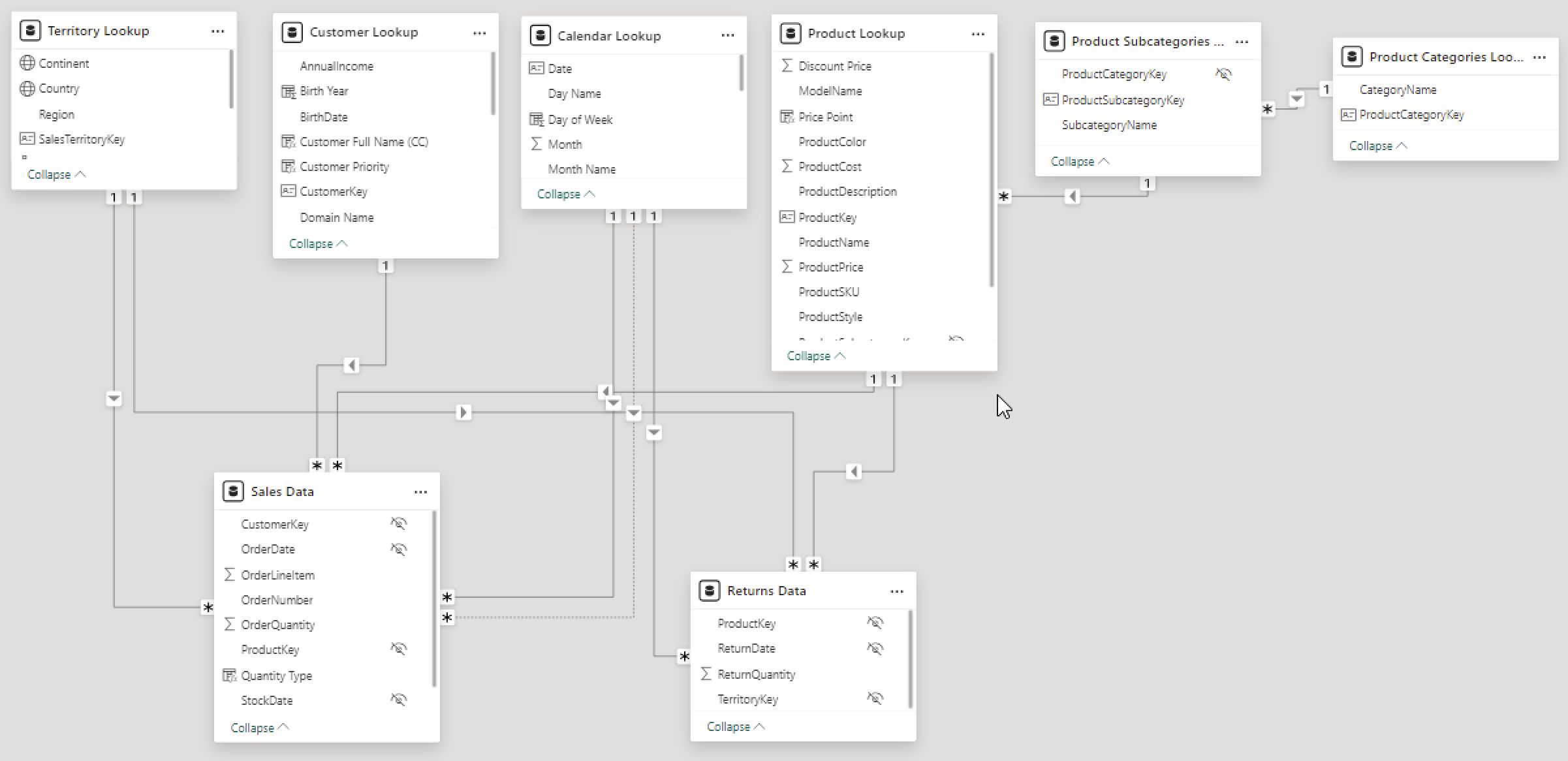Click the Calendar Lookup table icon
Screen dimensions: 1568x761
pyautogui.click(x=540, y=36)
